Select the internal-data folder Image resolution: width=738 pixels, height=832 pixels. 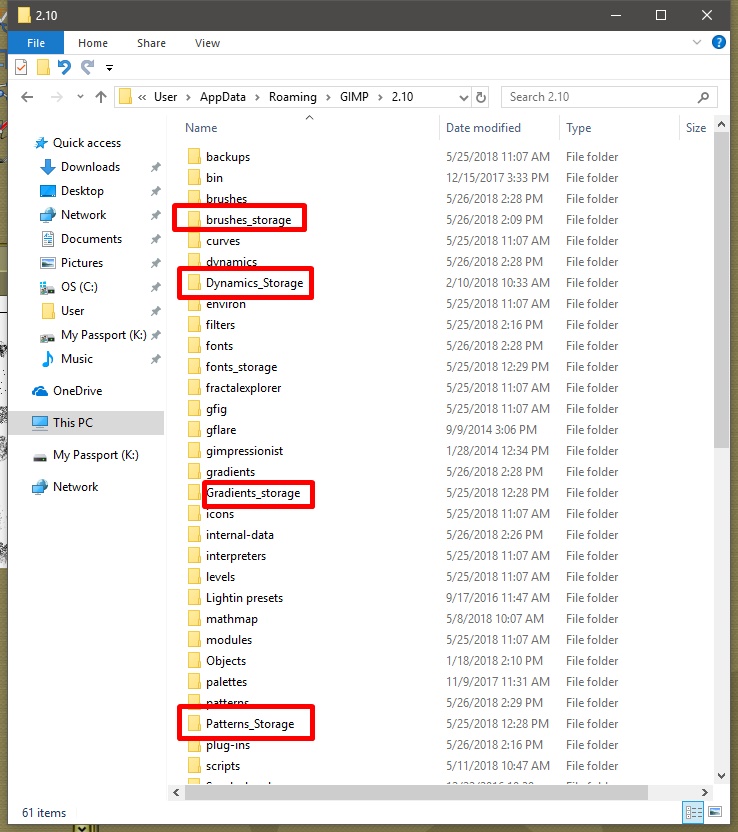240,535
